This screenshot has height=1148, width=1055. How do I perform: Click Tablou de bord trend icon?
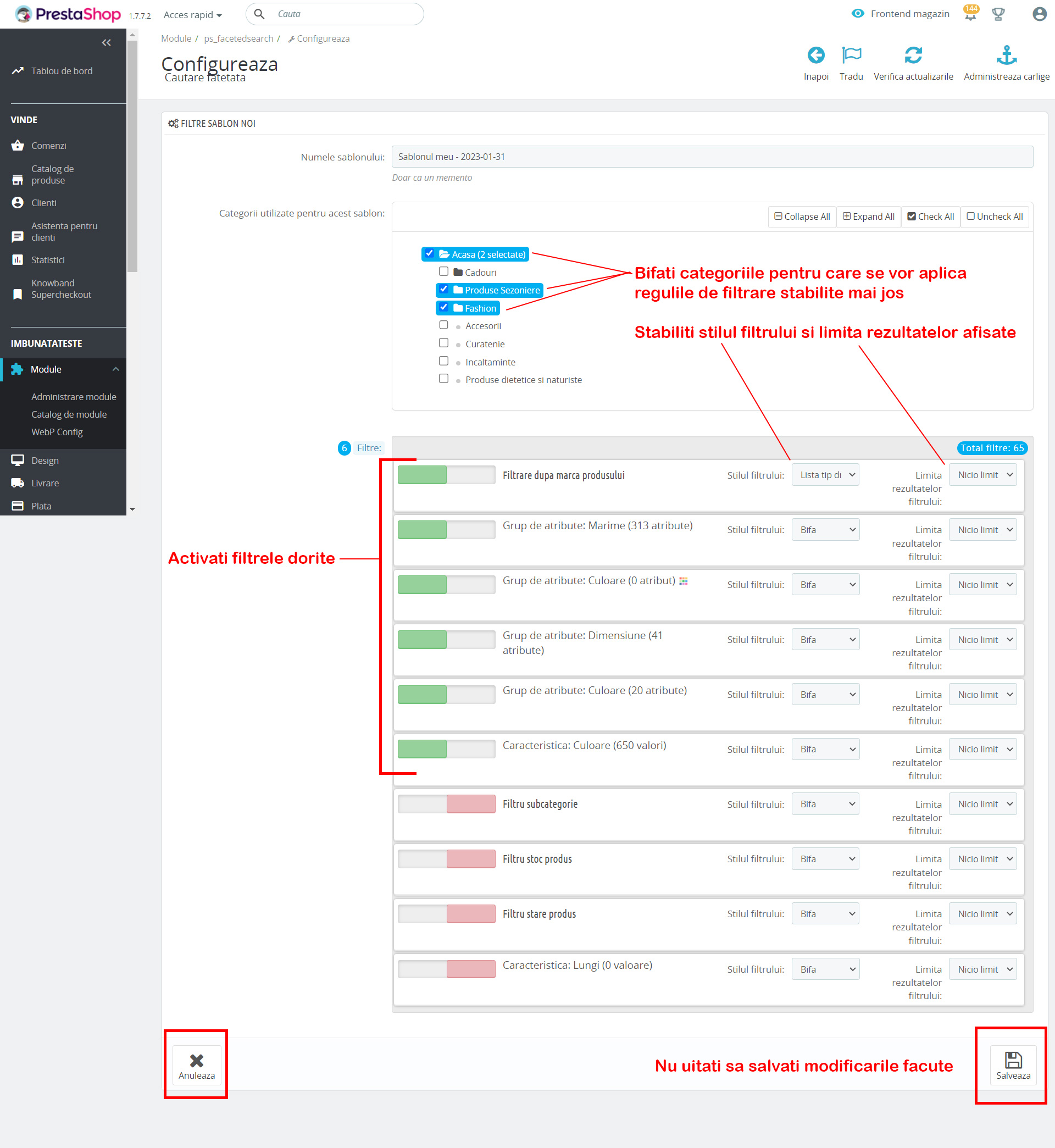(18, 71)
